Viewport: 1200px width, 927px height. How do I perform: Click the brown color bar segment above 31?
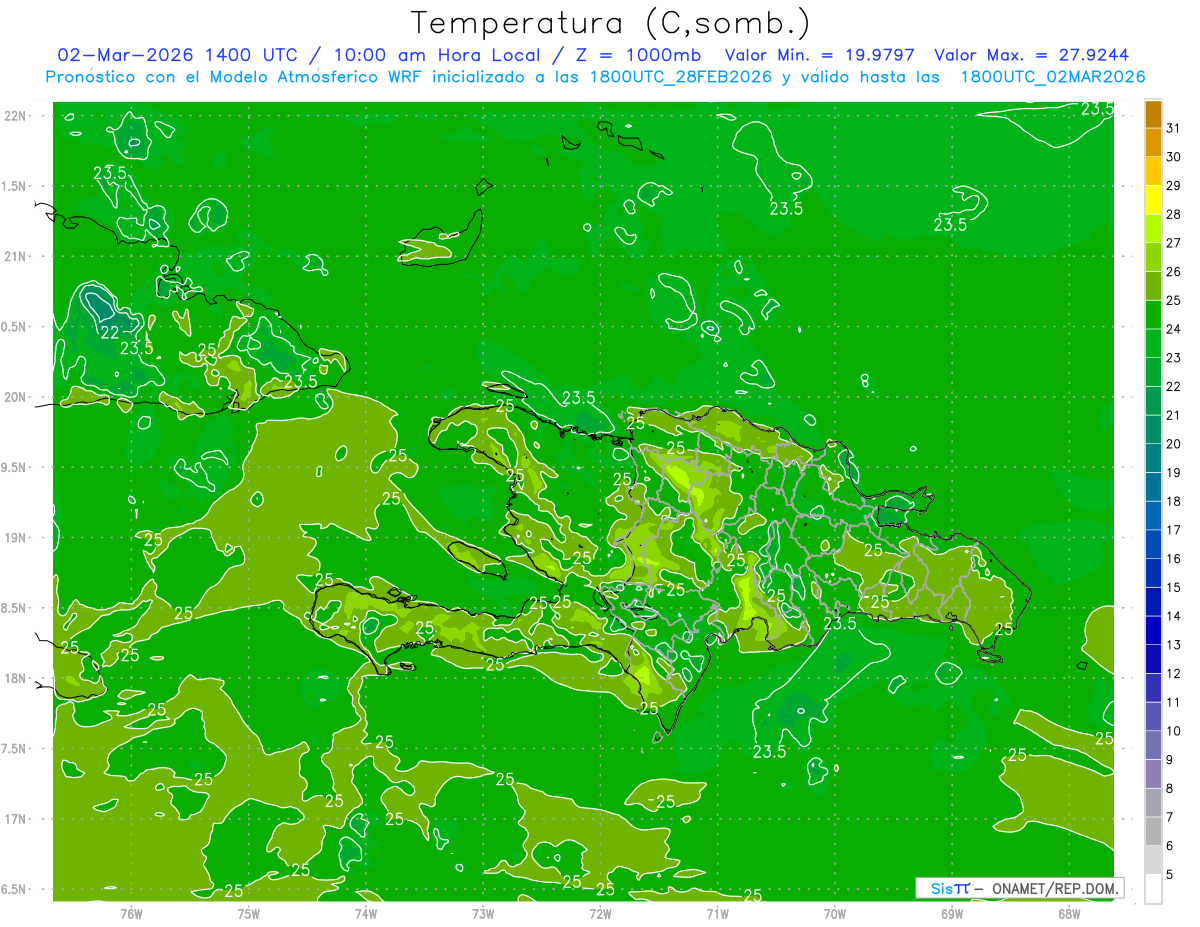[1153, 114]
